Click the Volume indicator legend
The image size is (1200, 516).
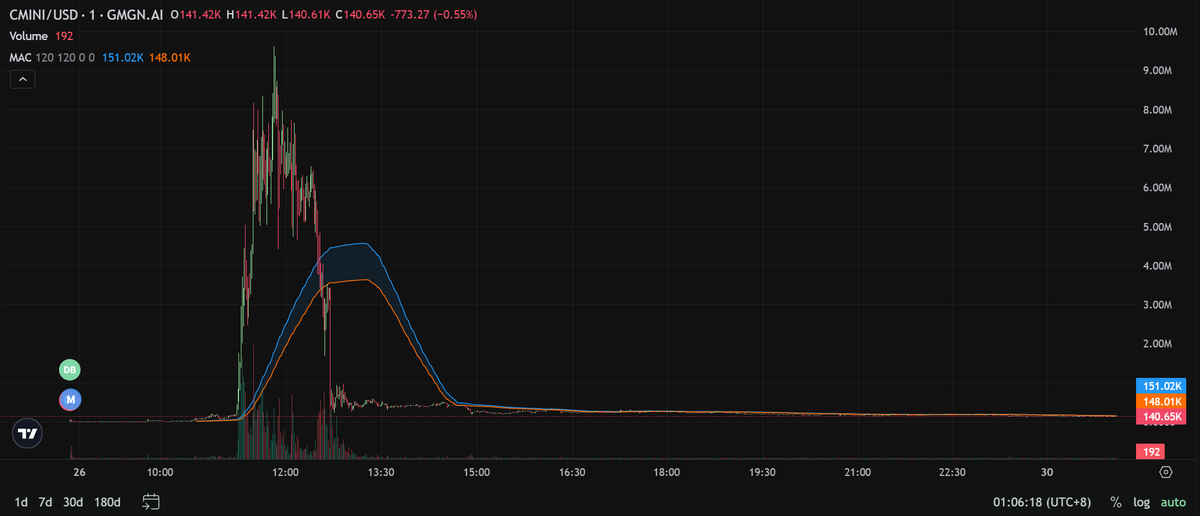[x=29, y=36]
